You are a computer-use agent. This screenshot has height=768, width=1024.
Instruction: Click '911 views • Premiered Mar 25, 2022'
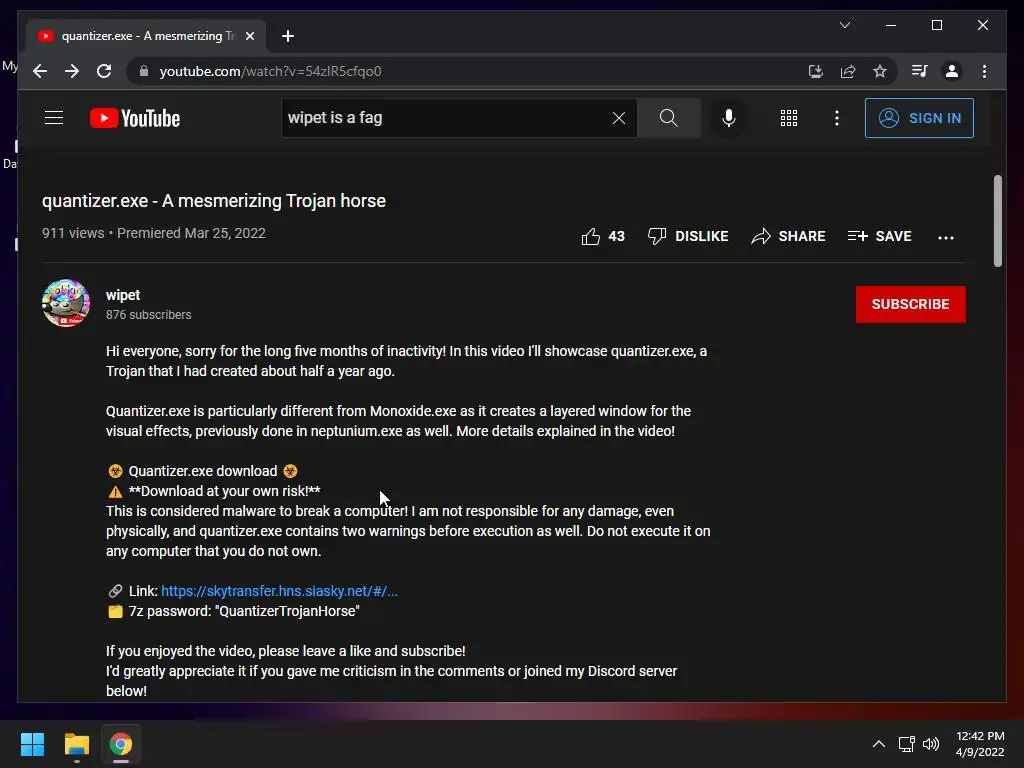[153, 233]
